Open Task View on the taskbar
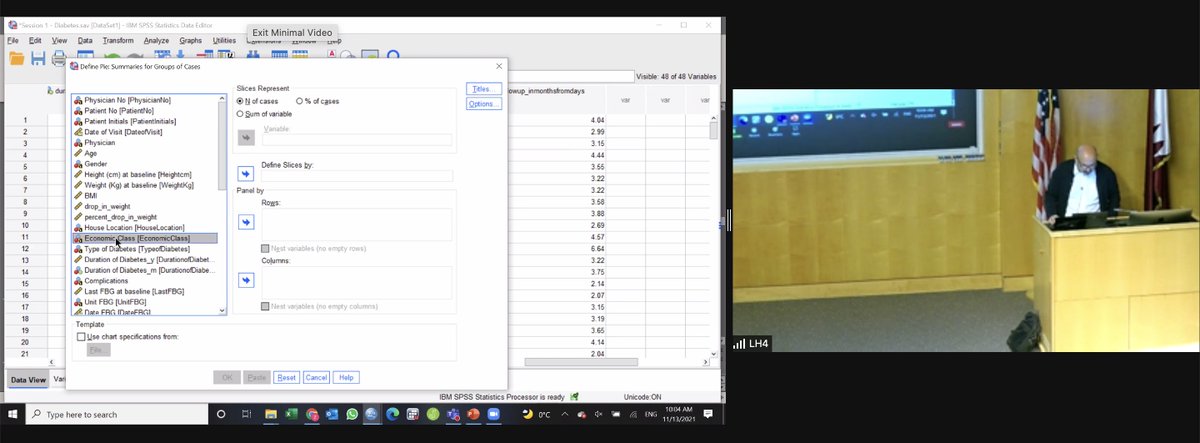This screenshot has height=443, width=1200. click(x=246, y=414)
